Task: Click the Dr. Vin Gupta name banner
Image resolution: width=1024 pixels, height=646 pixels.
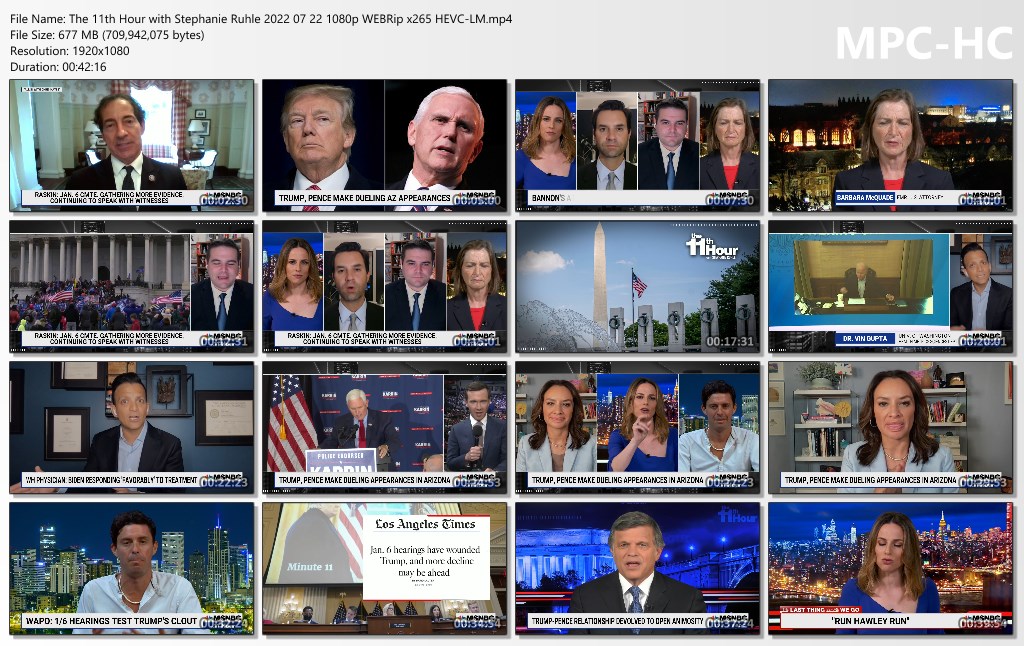Action: [x=865, y=338]
